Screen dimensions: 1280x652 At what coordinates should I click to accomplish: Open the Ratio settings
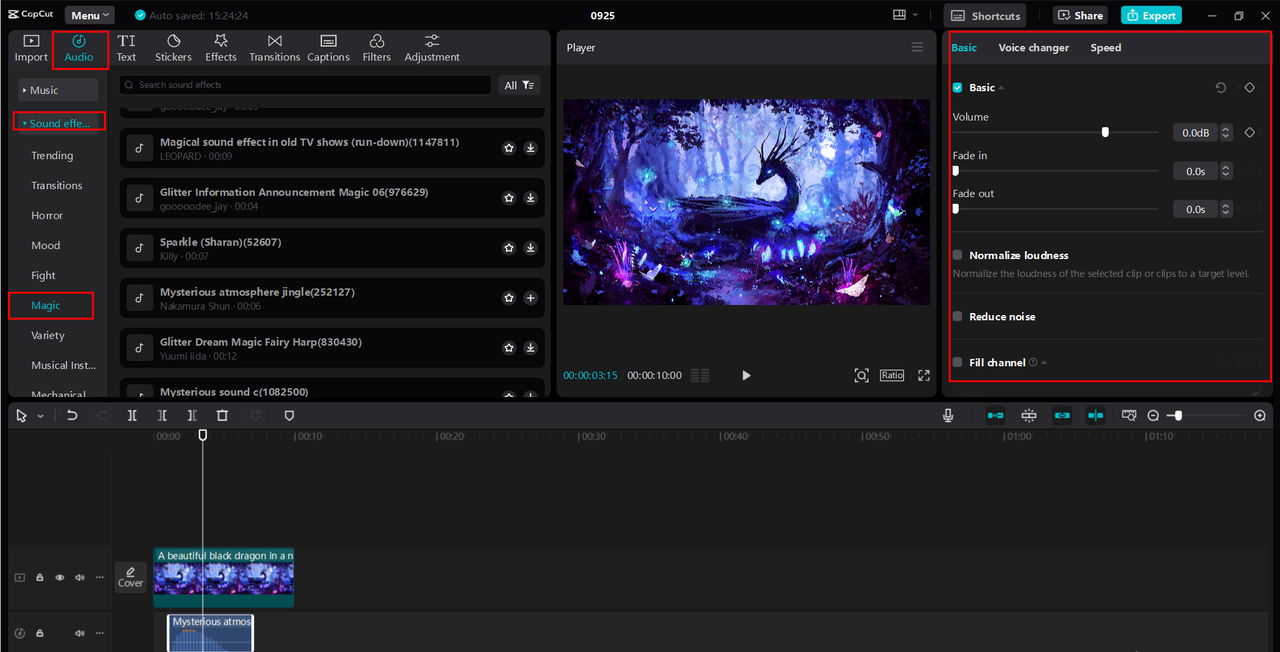892,375
